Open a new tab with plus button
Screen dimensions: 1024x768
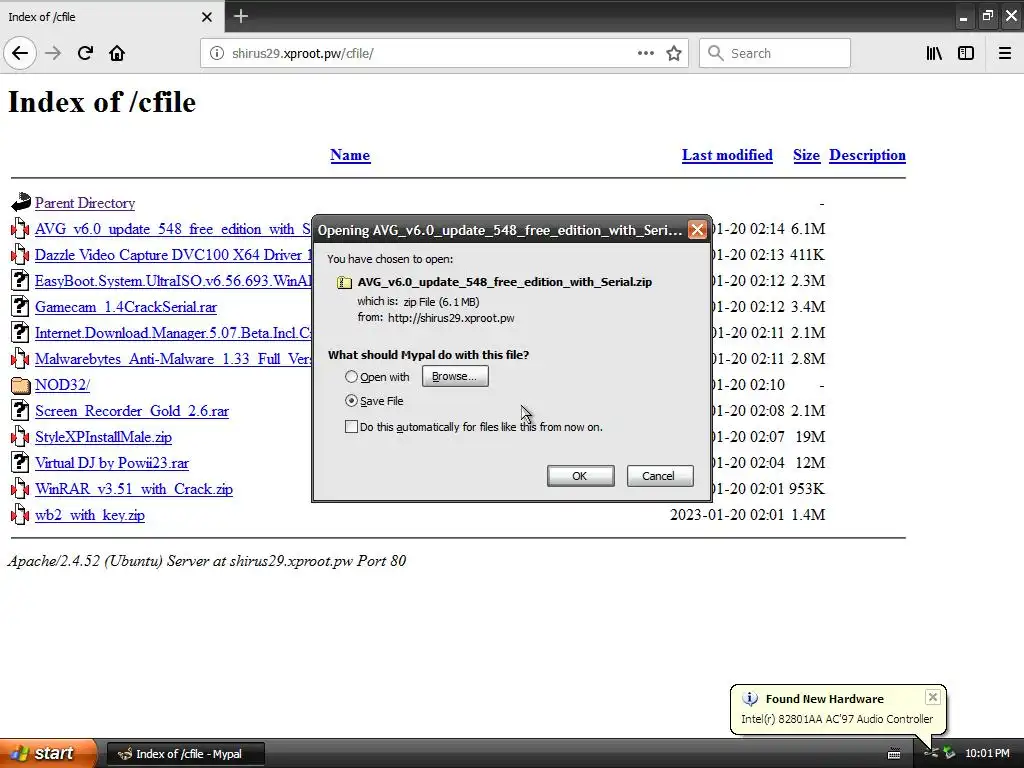(240, 16)
